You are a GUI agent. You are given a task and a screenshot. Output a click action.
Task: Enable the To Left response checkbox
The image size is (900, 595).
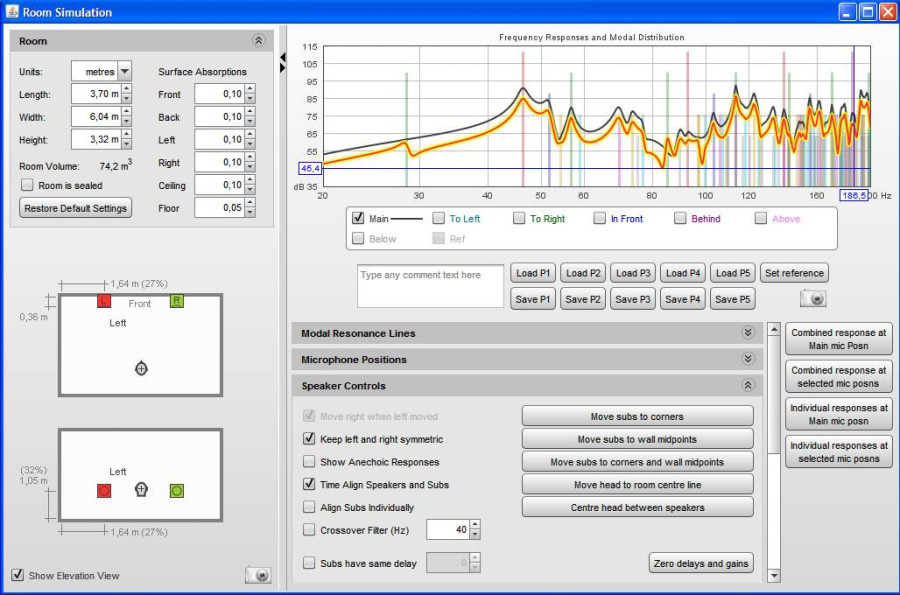pyautogui.click(x=438, y=218)
